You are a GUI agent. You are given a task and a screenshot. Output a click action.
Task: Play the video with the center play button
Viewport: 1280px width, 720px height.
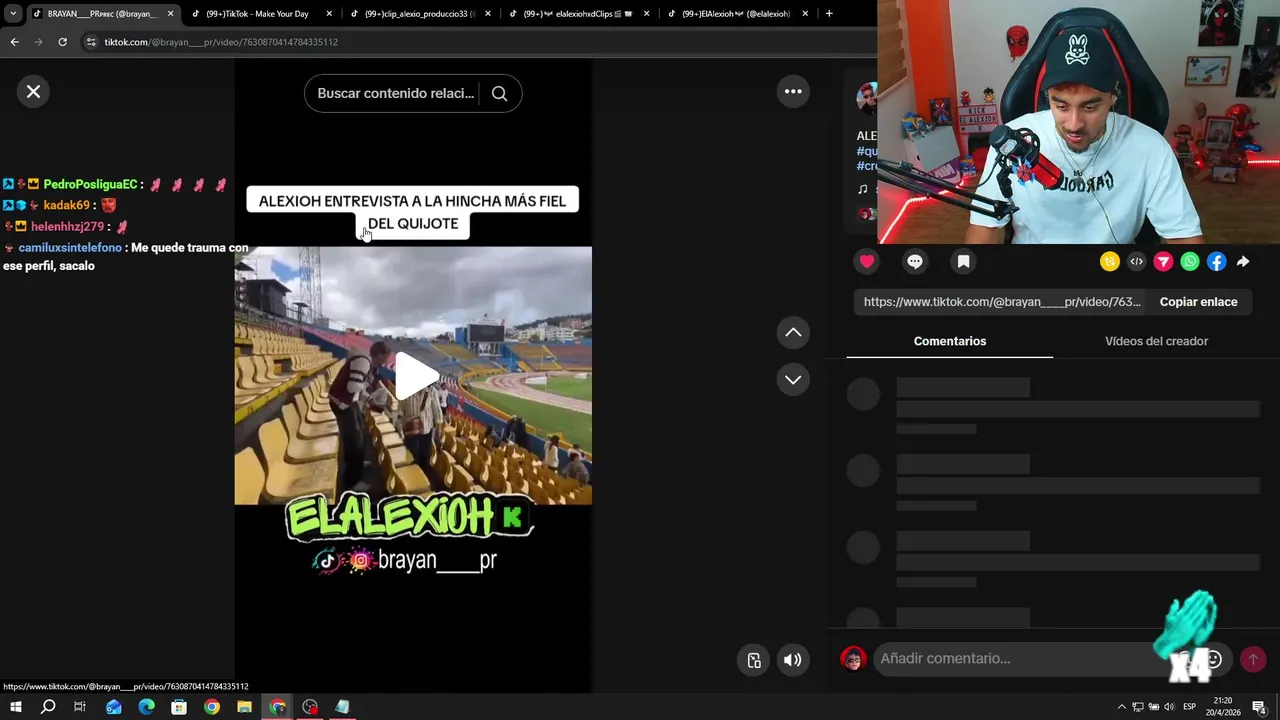pyautogui.click(x=415, y=376)
